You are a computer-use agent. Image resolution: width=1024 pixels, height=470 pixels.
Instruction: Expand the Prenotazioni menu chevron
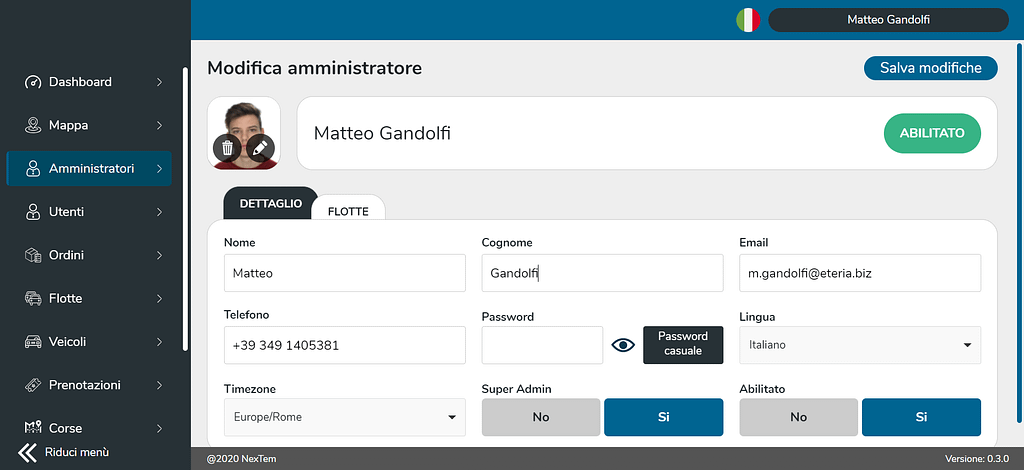pyautogui.click(x=159, y=385)
